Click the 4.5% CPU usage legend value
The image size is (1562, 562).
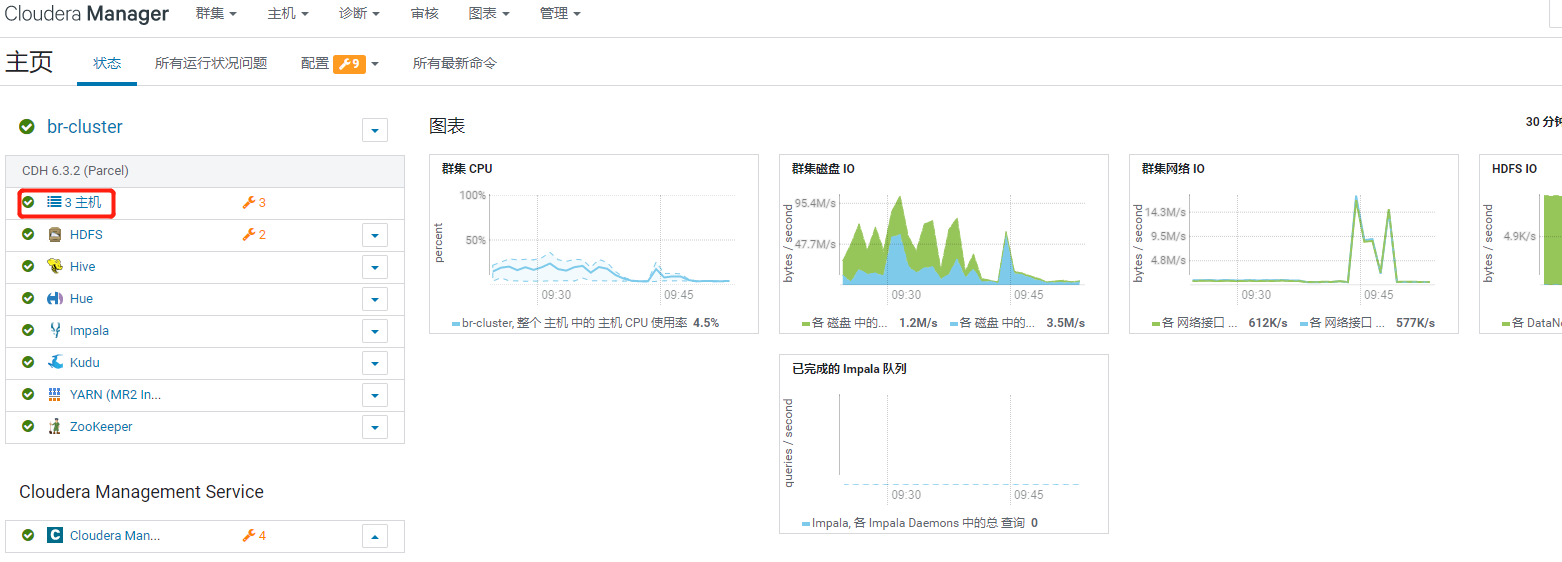tap(706, 323)
